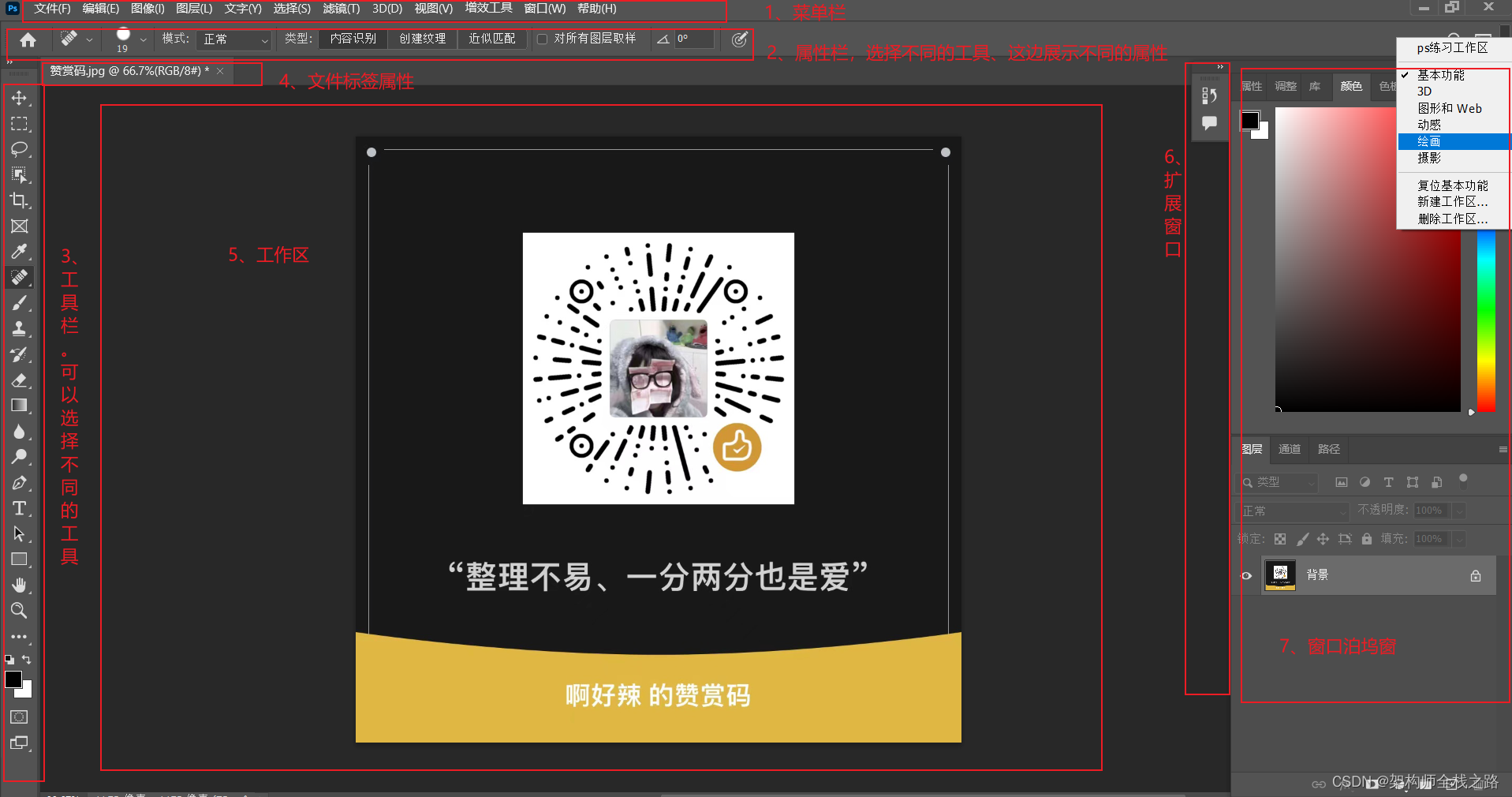Select the Eraser tool

coord(19,380)
